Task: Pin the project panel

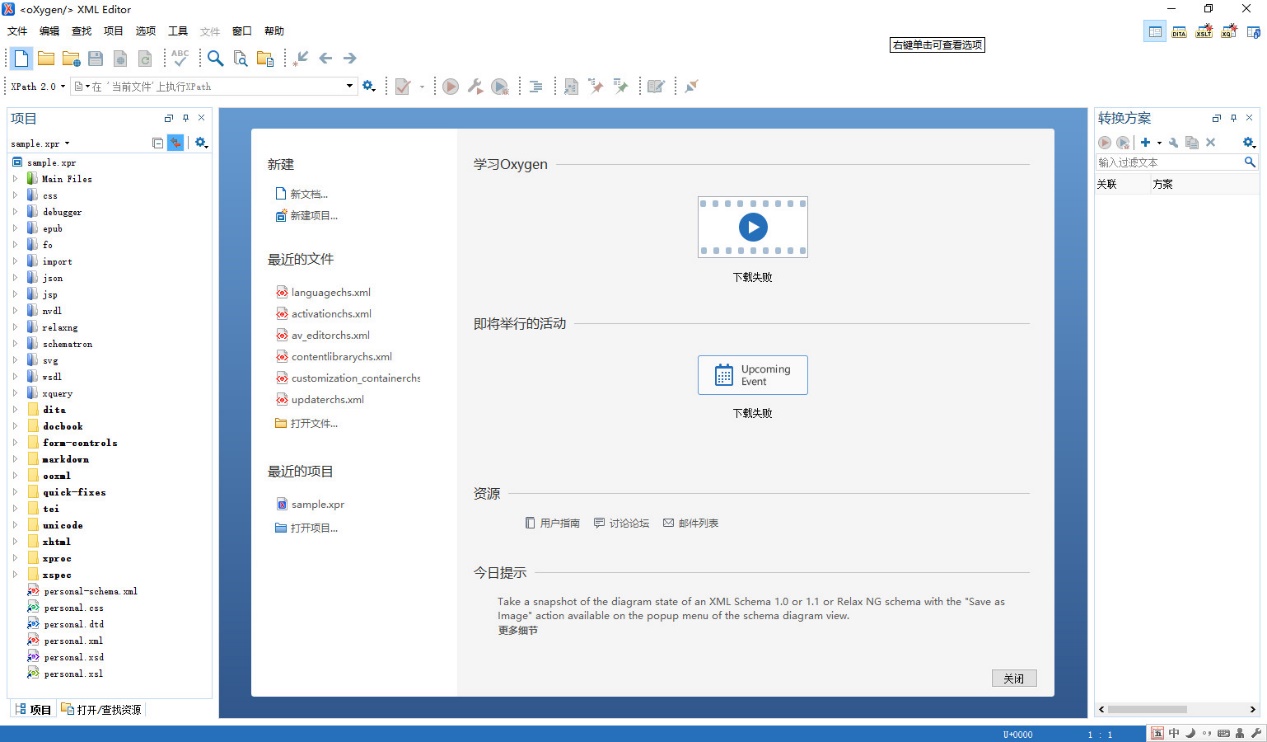Action: click(x=185, y=118)
